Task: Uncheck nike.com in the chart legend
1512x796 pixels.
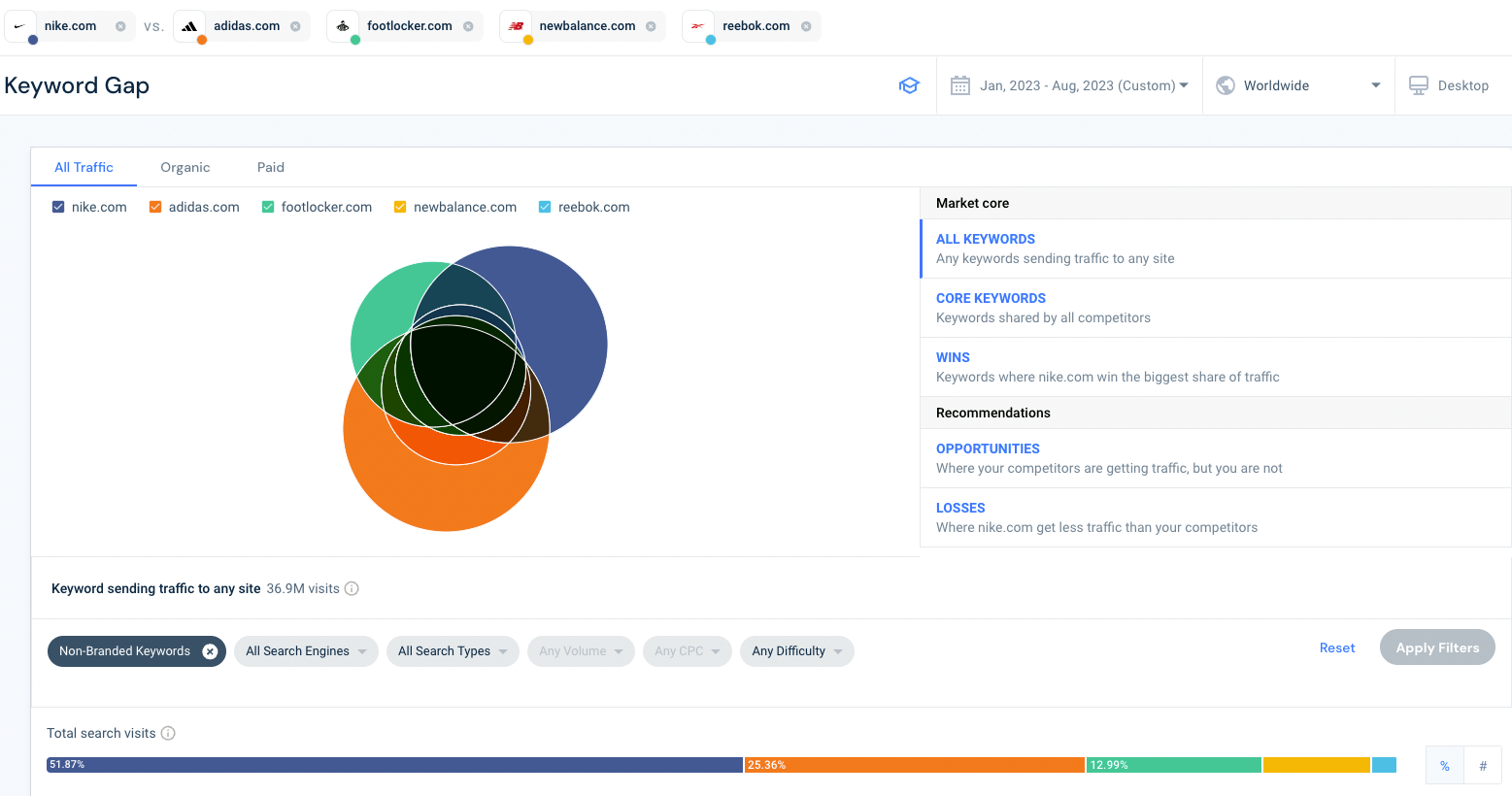Action: coord(58,207)
